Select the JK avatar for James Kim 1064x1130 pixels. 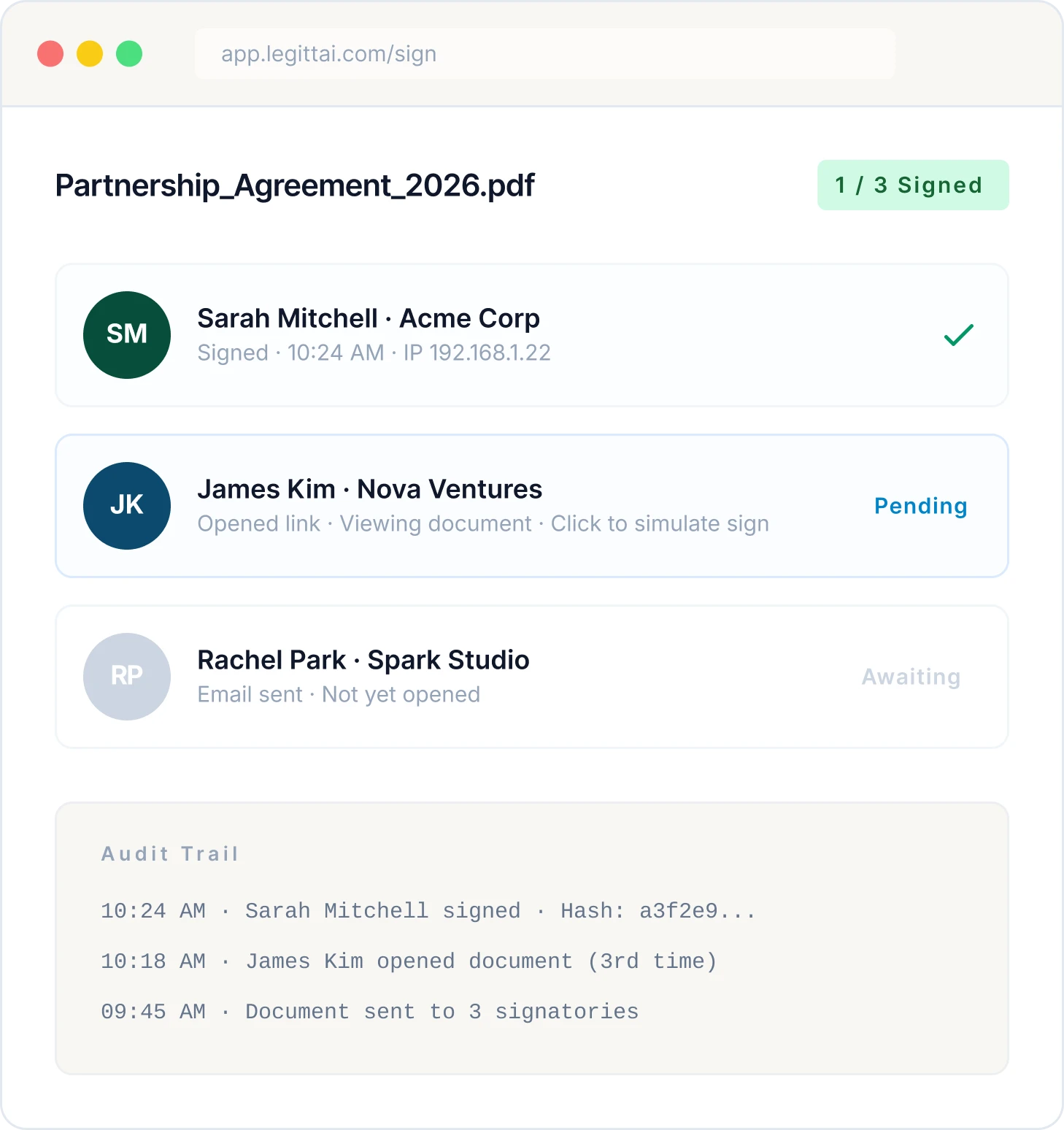pos(127,505)
